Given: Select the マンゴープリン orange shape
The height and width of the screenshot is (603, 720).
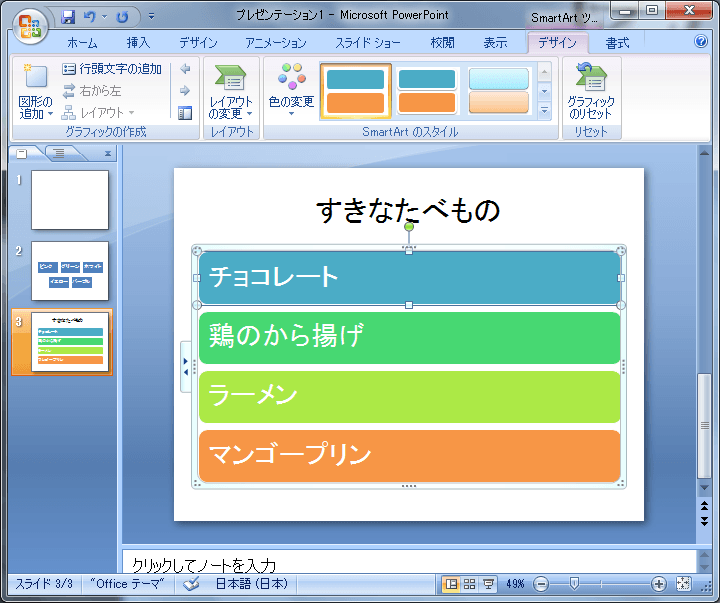Looking at the screenshot, I should click(x=409, y=456).
